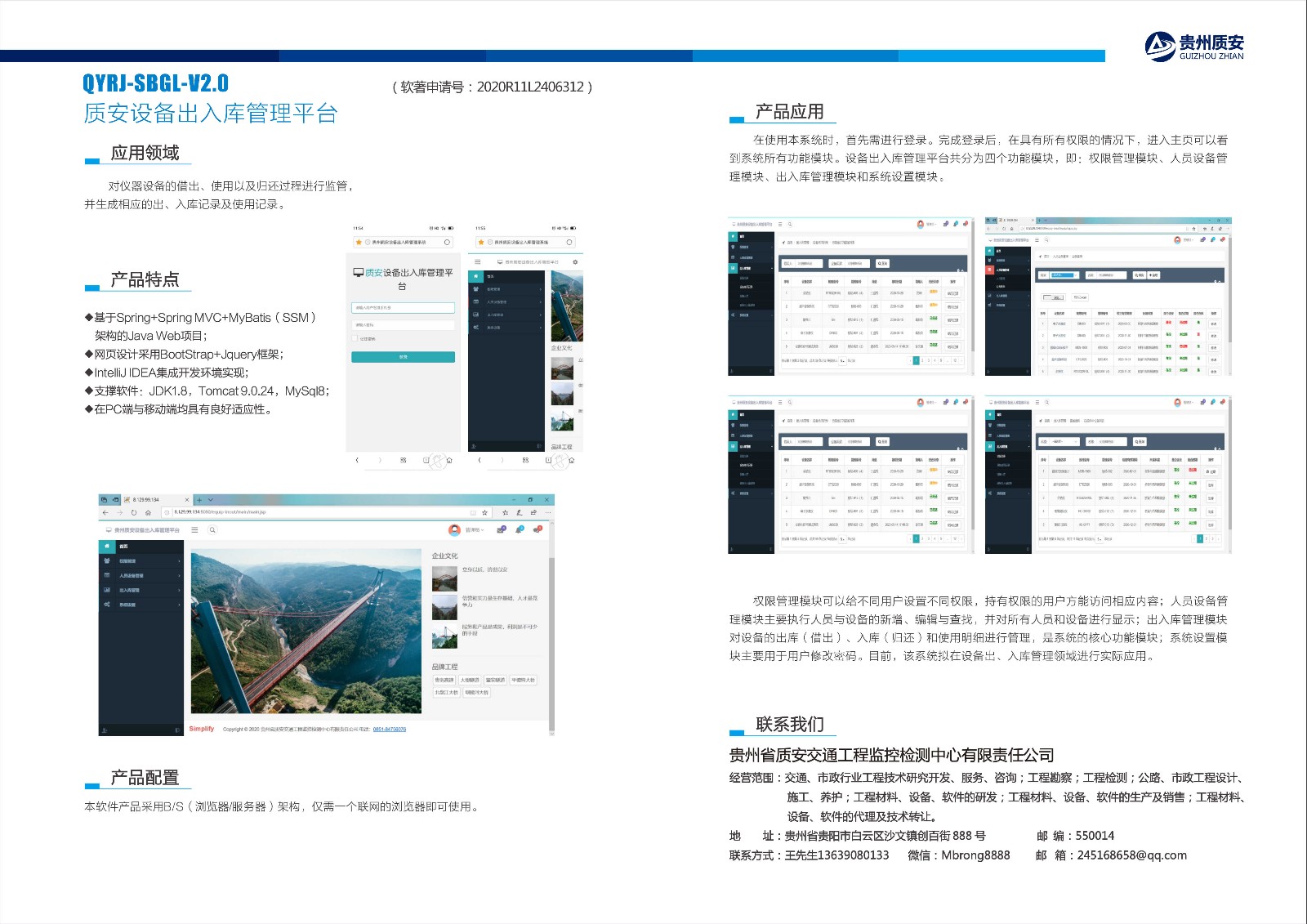Click the footer phone number link in large homepage
The width and height of the screenshot is (1307, 924).
click(x=390, y=729)
